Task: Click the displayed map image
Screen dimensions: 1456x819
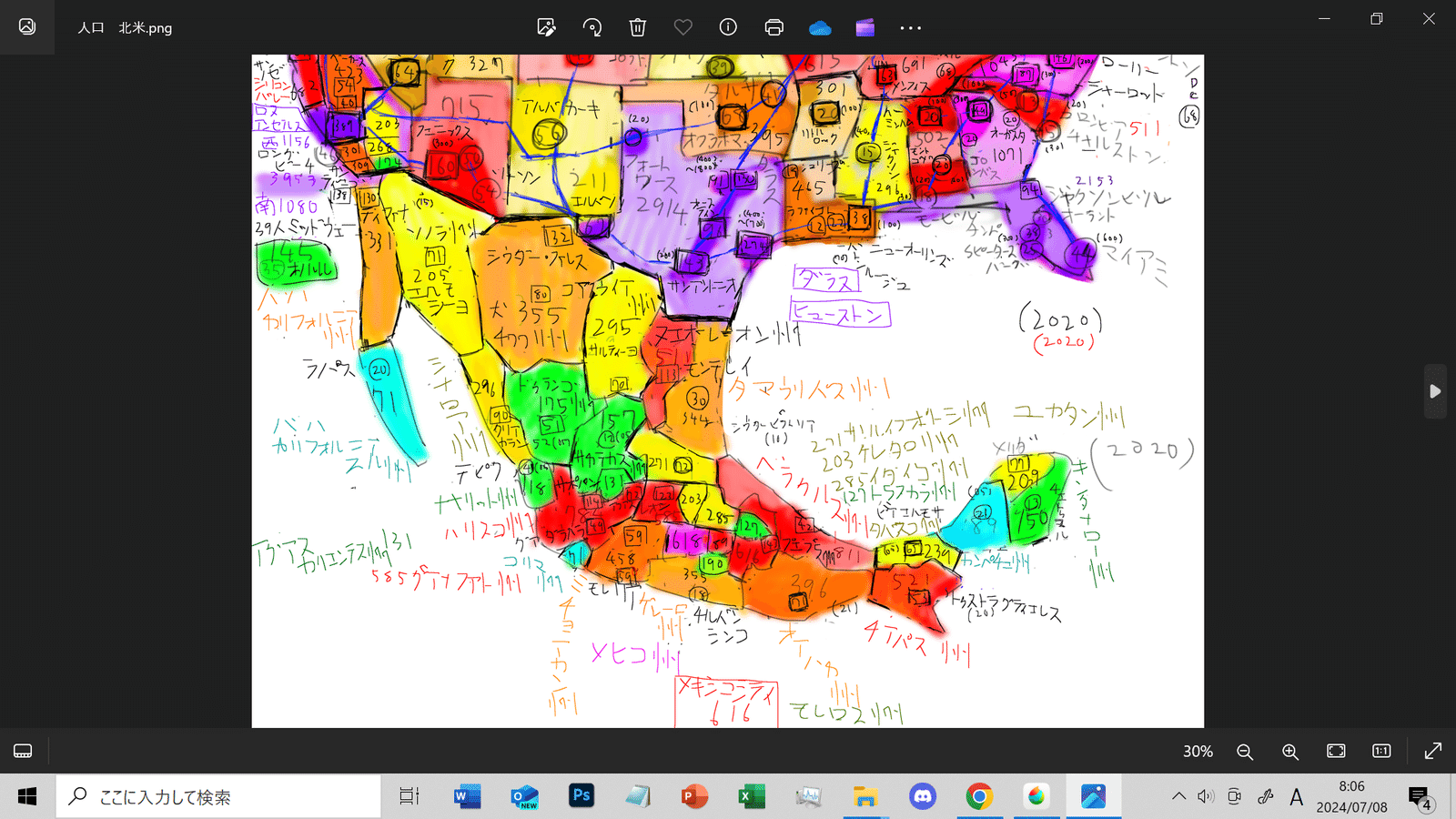Action: point(728,391)
